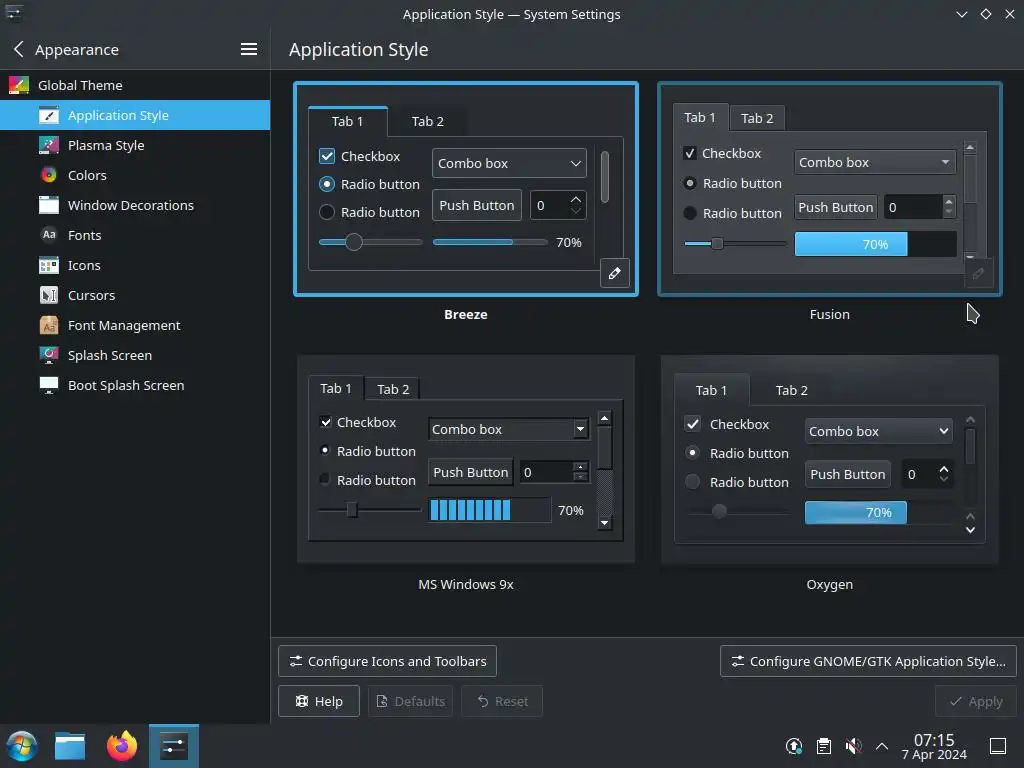The image size is (1024, 768).
Task: Click the slider handle in Breeze preview
Action: pyautogui.click(x=354, y=242)
